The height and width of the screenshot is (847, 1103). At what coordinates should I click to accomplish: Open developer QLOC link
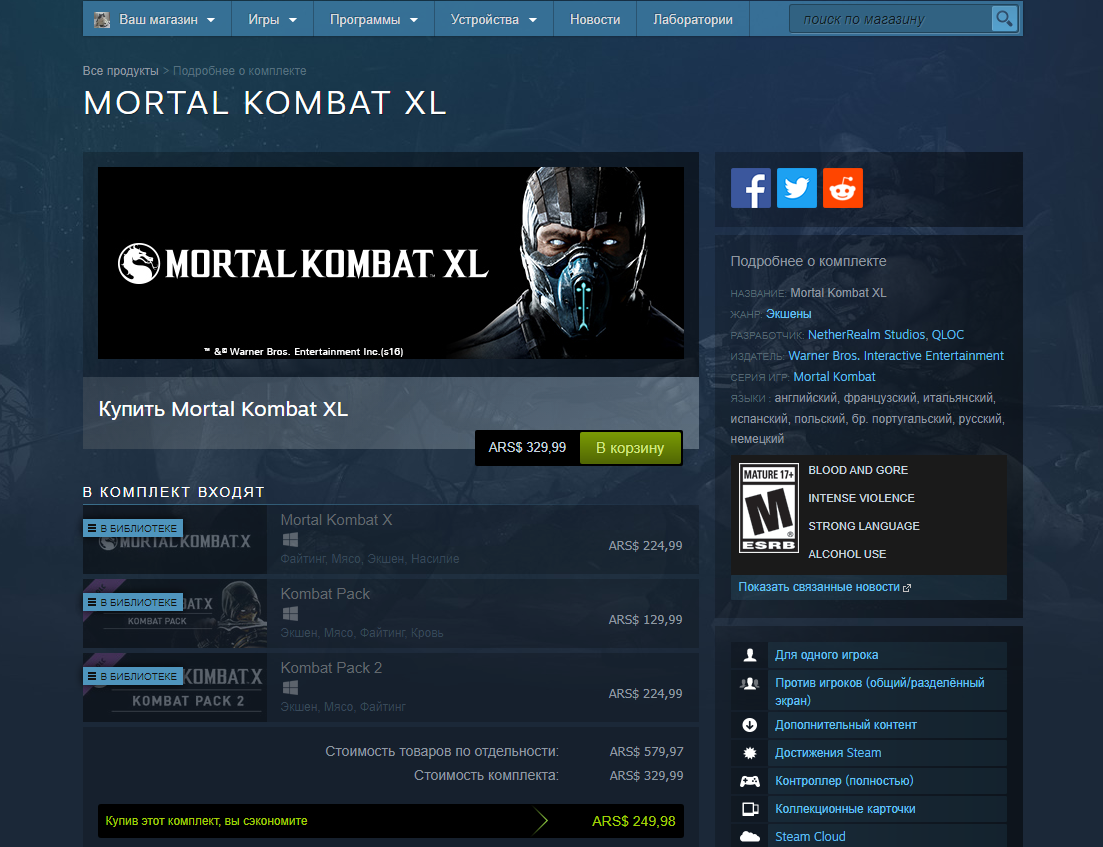click(948, 335)
